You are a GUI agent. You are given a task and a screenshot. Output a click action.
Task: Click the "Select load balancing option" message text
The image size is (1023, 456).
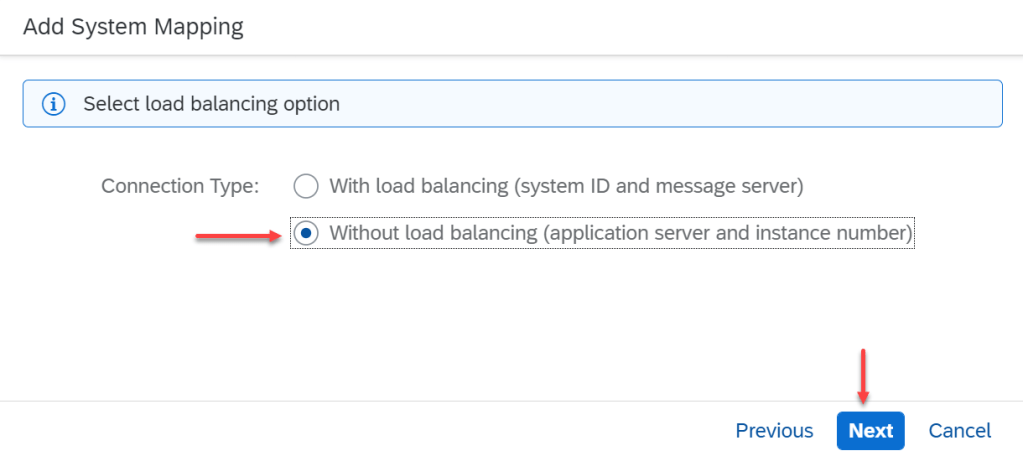(x=211, y=104)
